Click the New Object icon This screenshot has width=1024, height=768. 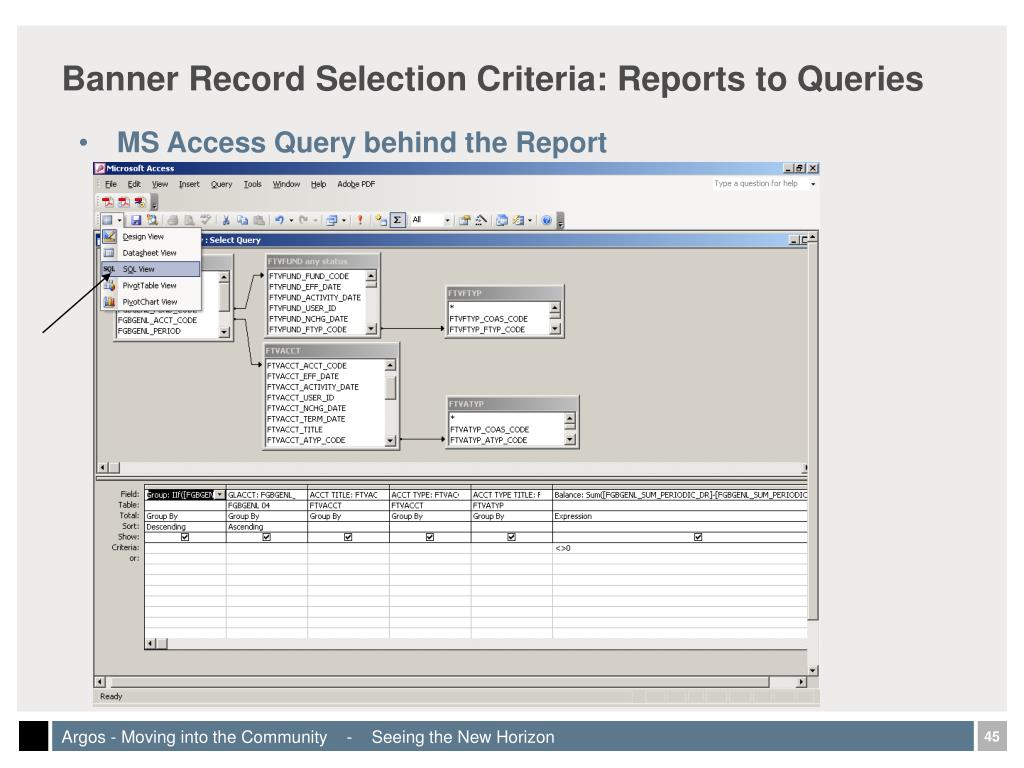click(x=518, y=220)
